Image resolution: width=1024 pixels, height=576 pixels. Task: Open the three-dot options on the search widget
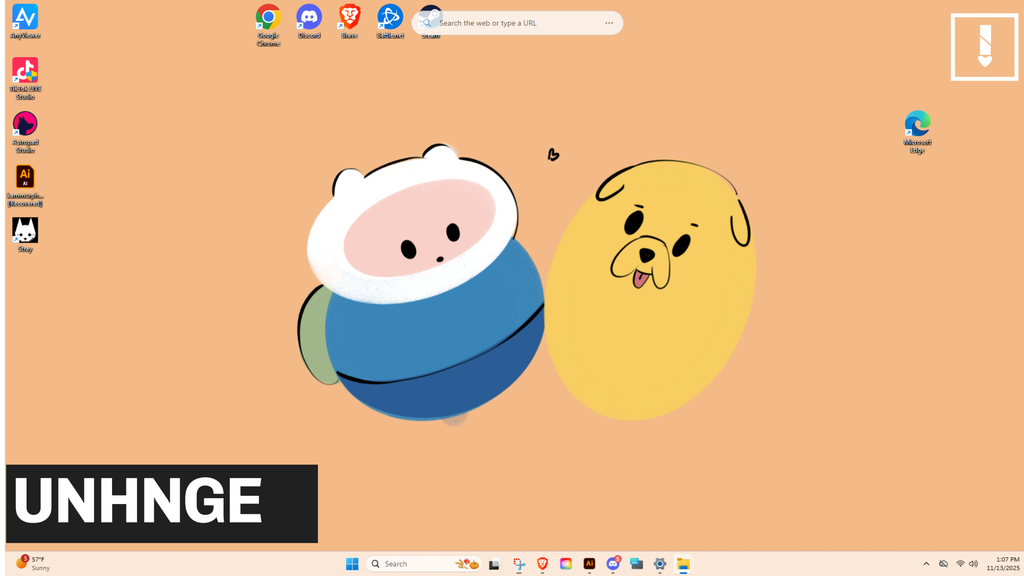click(x=609, y=22)
